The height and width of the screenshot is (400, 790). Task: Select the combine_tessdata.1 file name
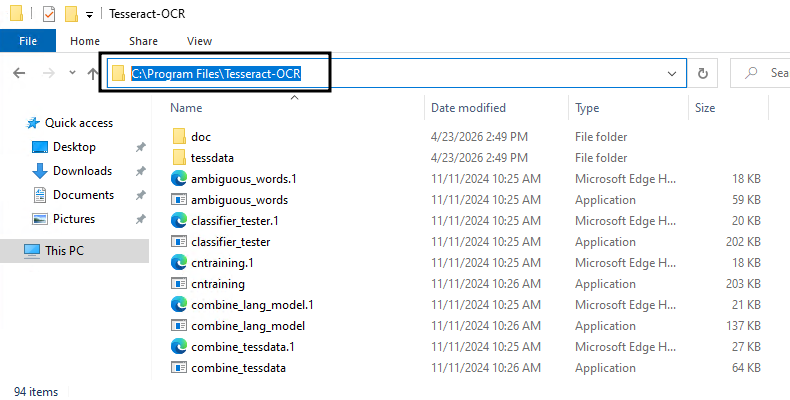pyautogui.click(x=243, y=347)
